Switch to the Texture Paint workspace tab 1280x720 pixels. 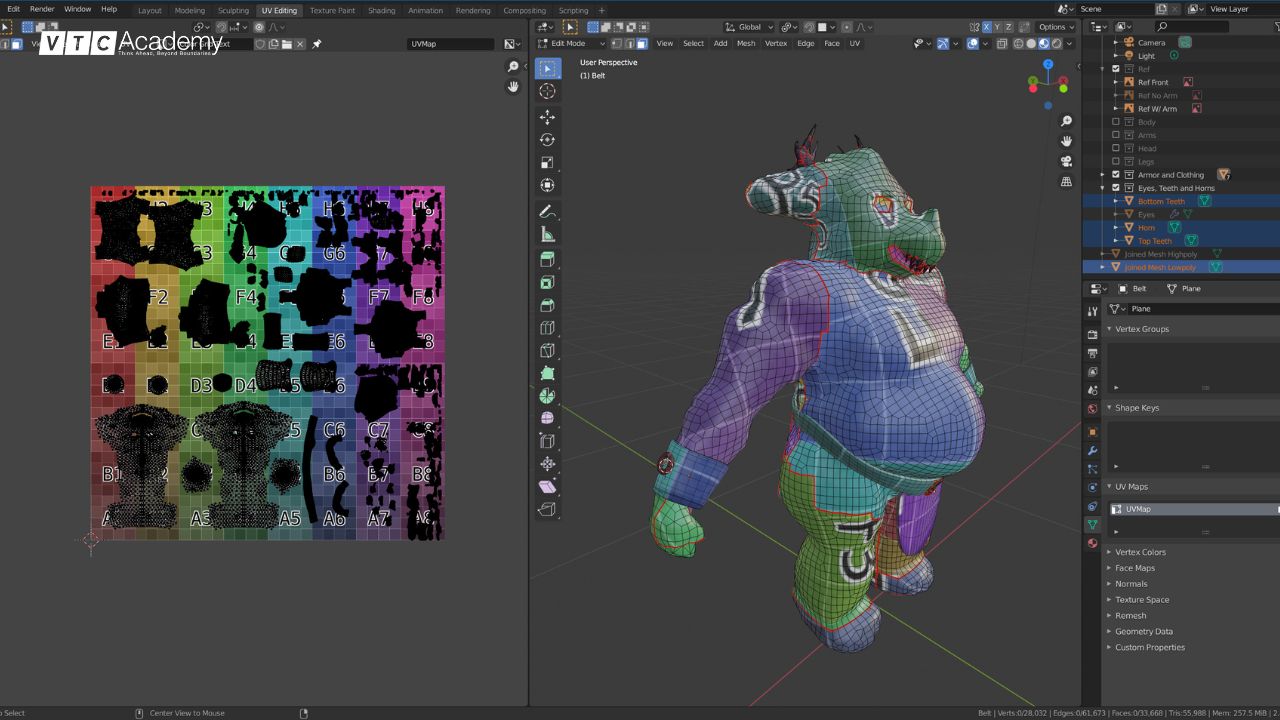332,10
